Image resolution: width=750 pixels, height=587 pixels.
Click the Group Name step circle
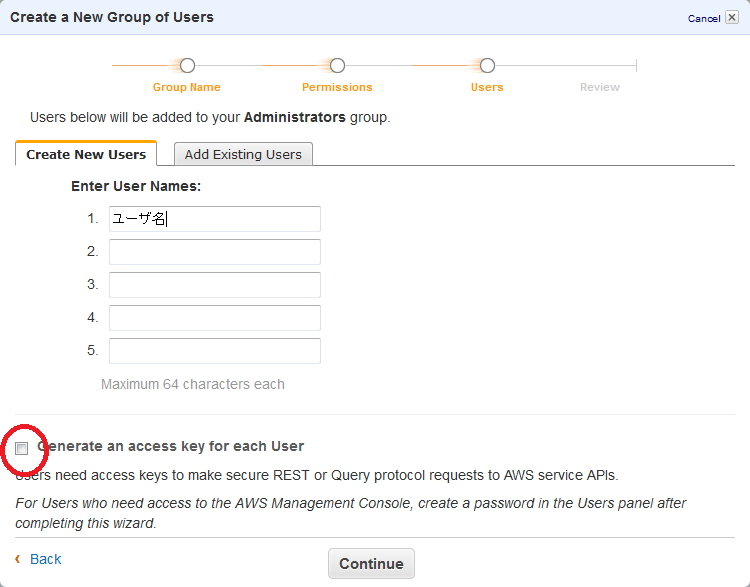[x=187, y=66]
